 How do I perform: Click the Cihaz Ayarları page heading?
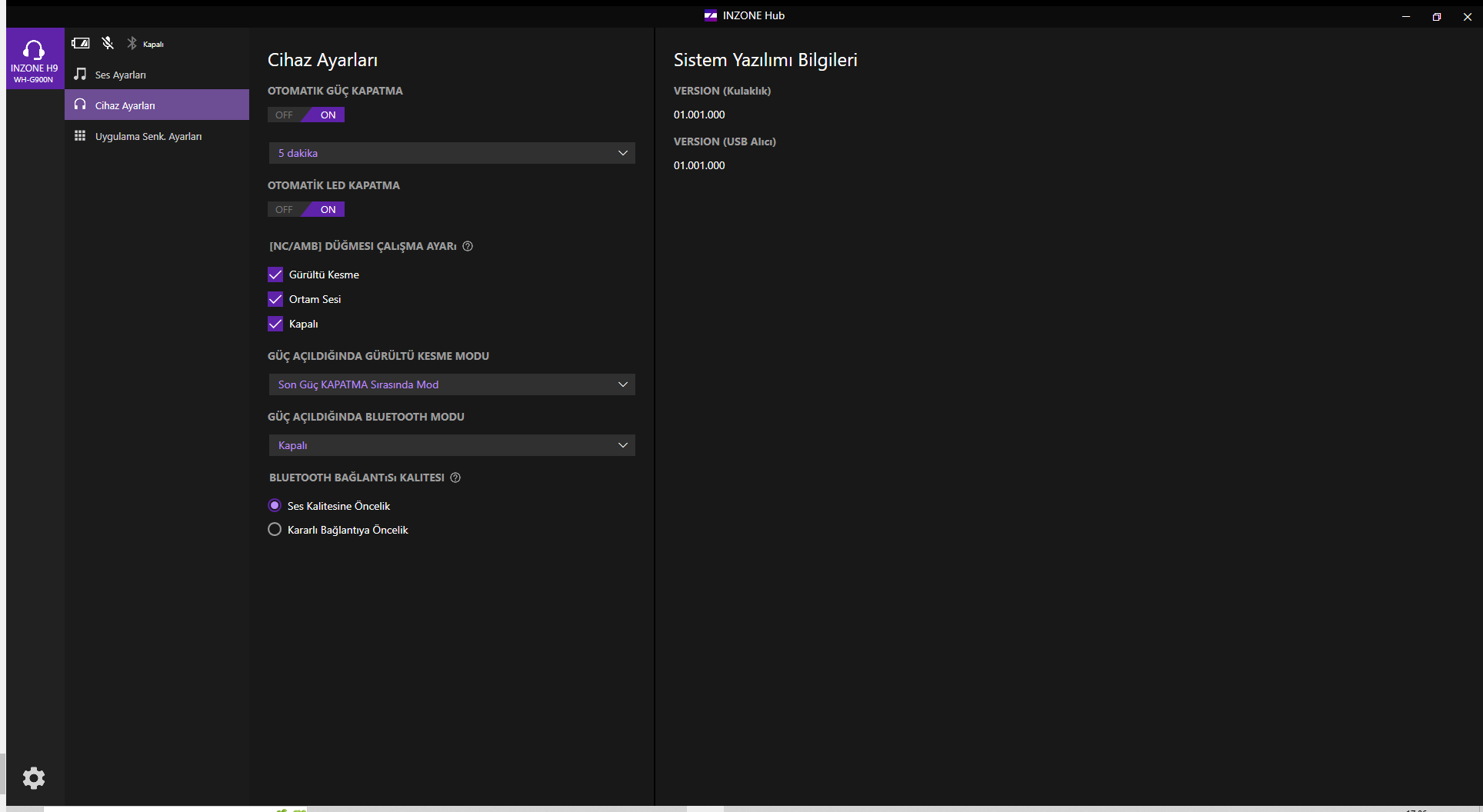pyautogui.click(x=322, y=60)
